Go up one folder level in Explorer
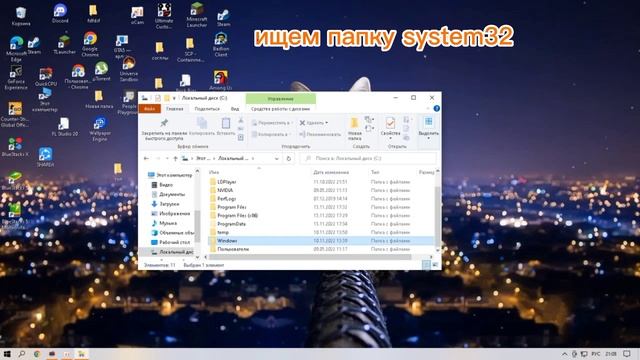 click(x=175, y=158)
